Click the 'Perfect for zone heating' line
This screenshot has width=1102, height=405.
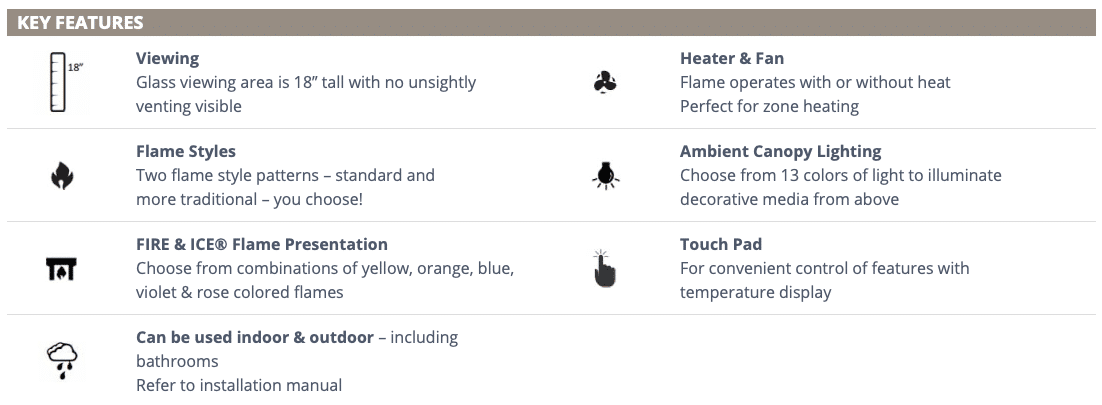point(769,106)
